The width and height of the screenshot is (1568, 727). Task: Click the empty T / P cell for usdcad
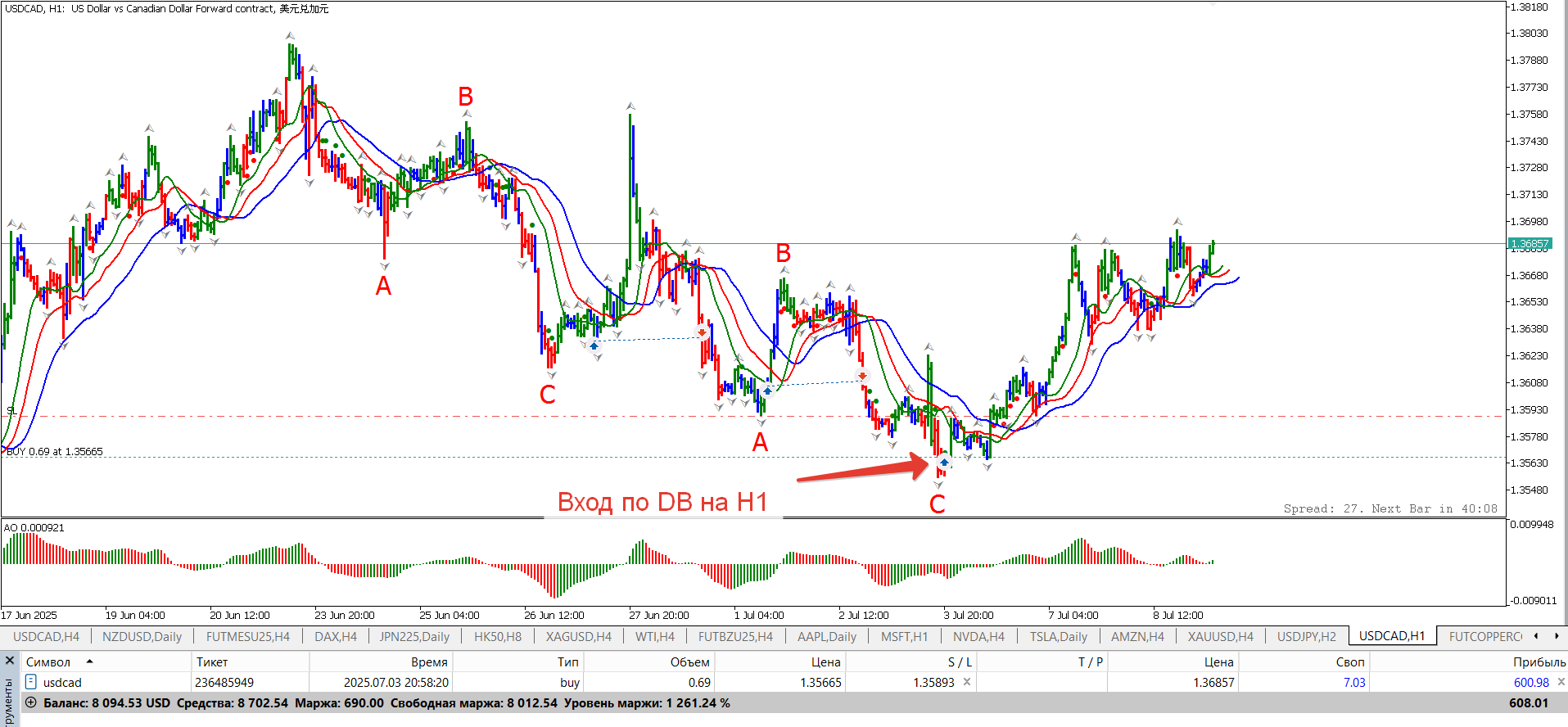point(1042,682)
